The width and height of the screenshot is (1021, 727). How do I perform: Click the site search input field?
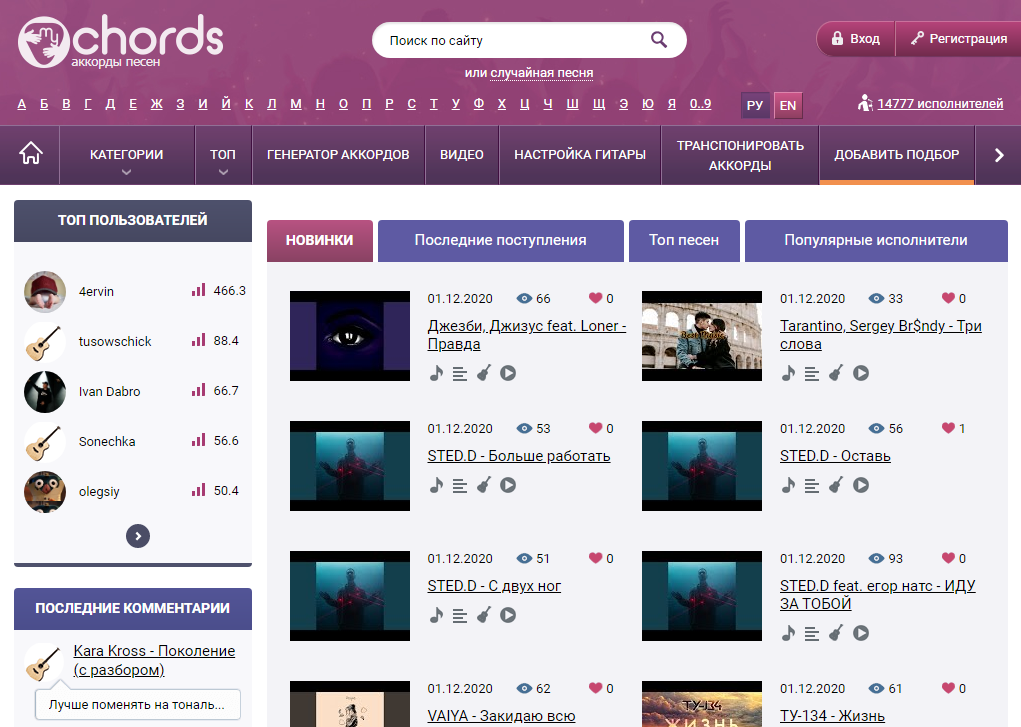510,41
